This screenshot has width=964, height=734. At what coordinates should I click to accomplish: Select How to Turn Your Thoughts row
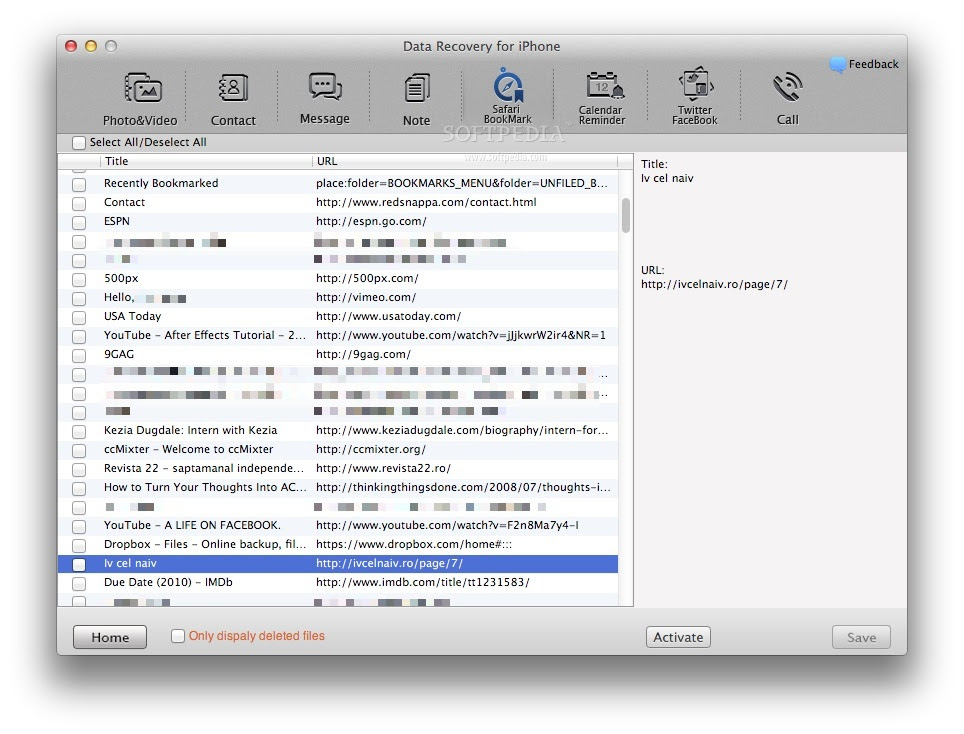338,487
